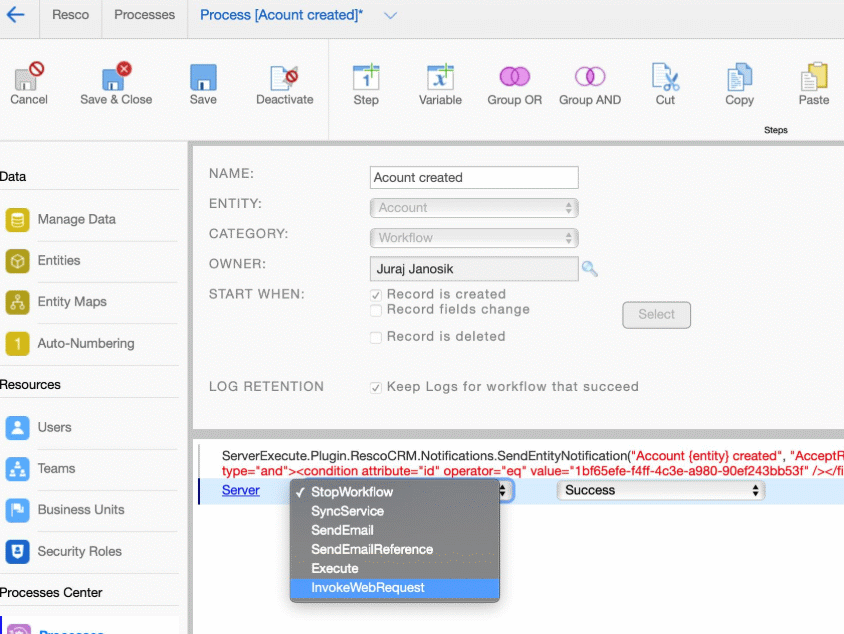Open the Security Roles icon
Viewport: 844px width, 634px height.
(x=17, y=551)
